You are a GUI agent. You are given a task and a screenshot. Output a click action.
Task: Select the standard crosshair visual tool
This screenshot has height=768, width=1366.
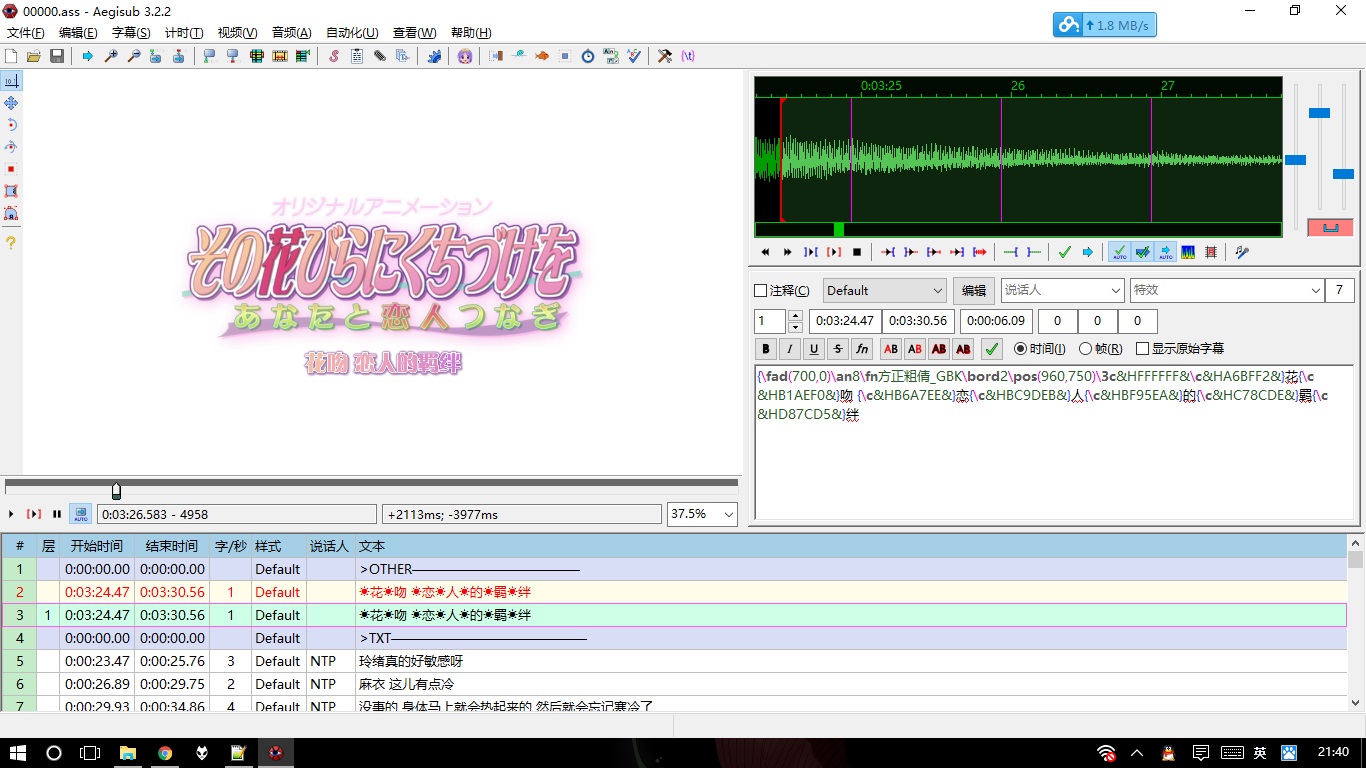pyautogui.click(x=11, y=81)
